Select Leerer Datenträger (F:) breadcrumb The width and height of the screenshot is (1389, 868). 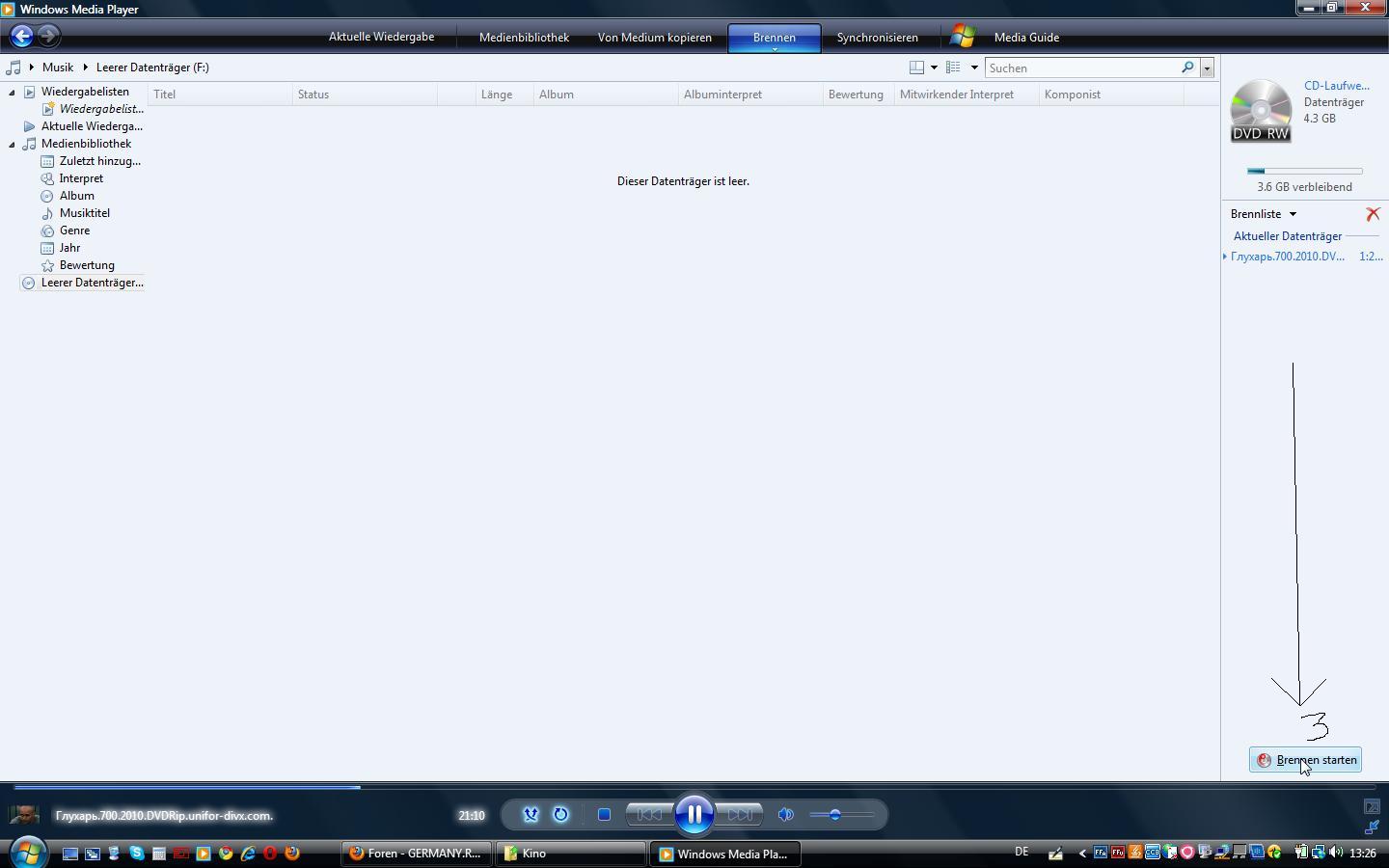pos(152,68)
